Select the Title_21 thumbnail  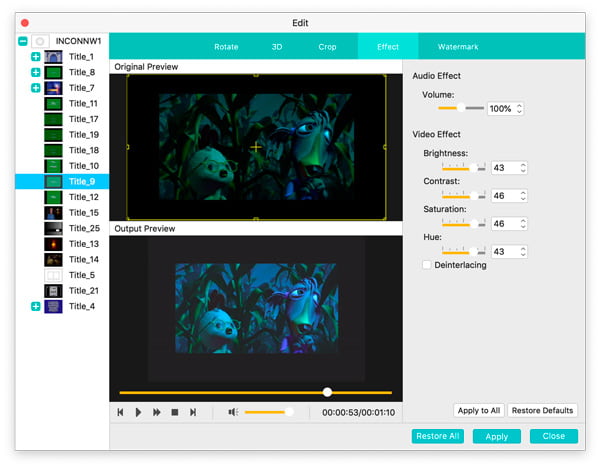[x=53, y=291]
